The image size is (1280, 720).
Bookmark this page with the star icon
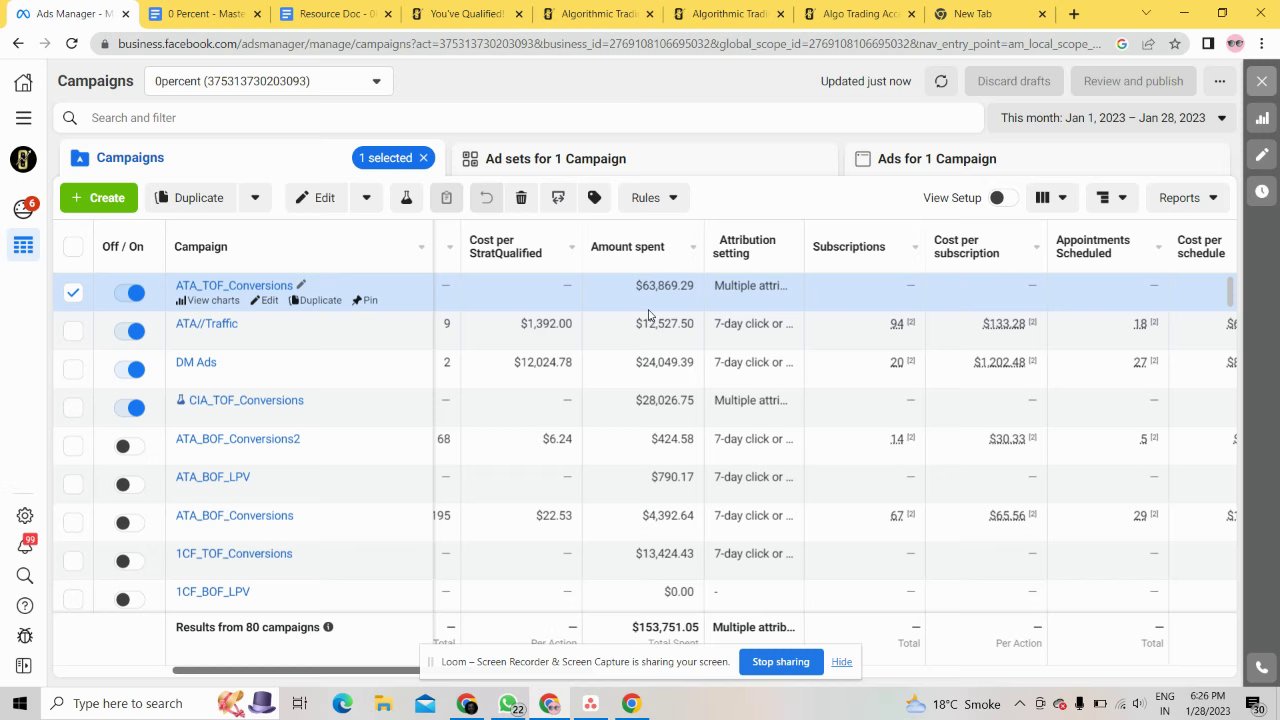(1175, 44)
